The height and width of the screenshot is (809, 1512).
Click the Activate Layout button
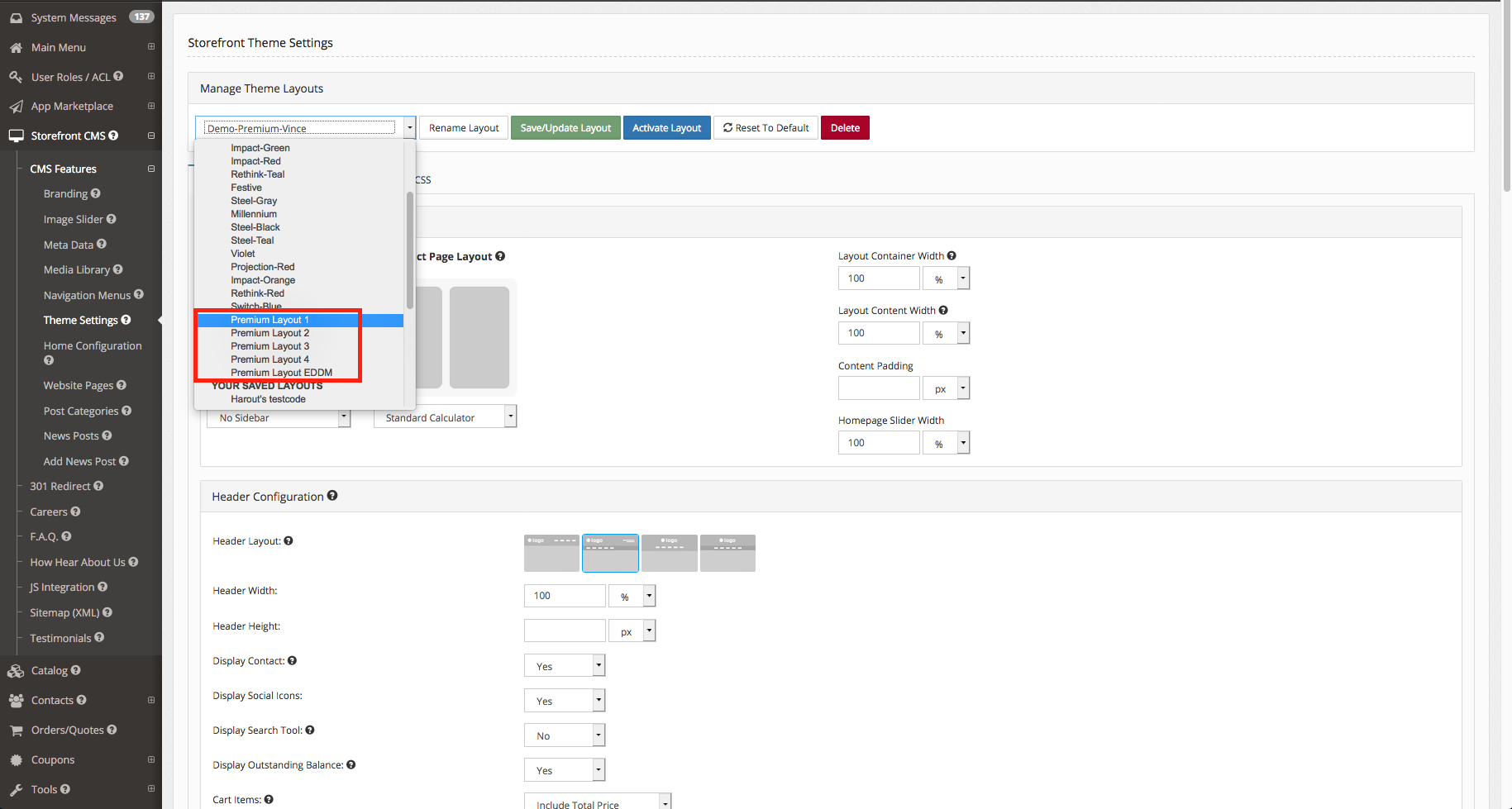point(666,128)
